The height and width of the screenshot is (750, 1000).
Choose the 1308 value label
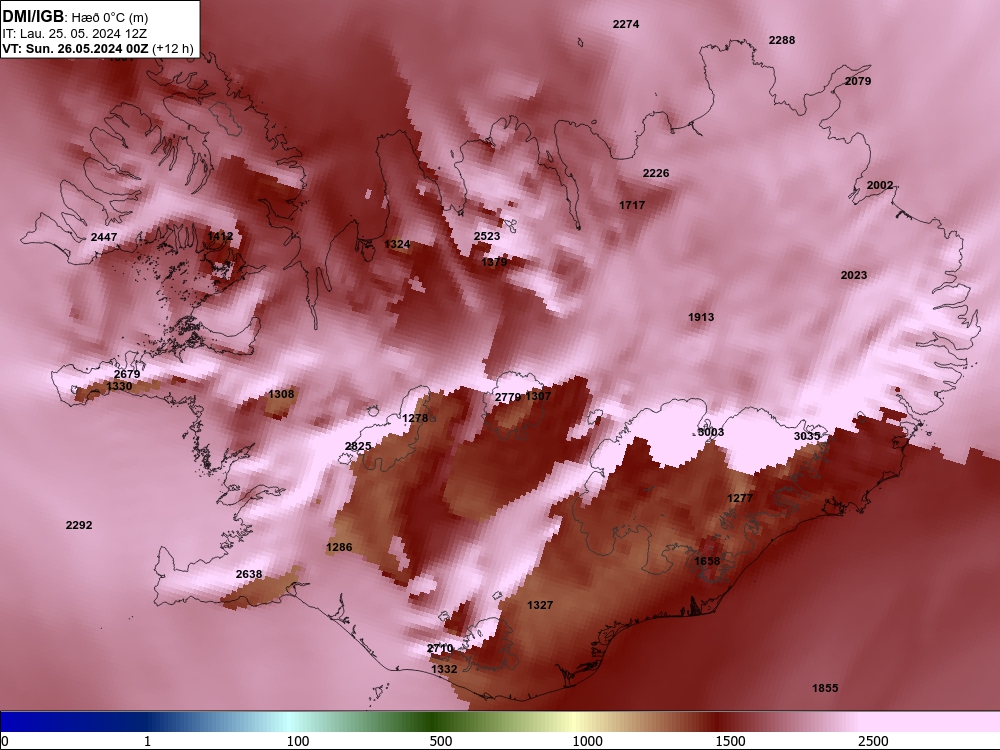click(281, 395)
